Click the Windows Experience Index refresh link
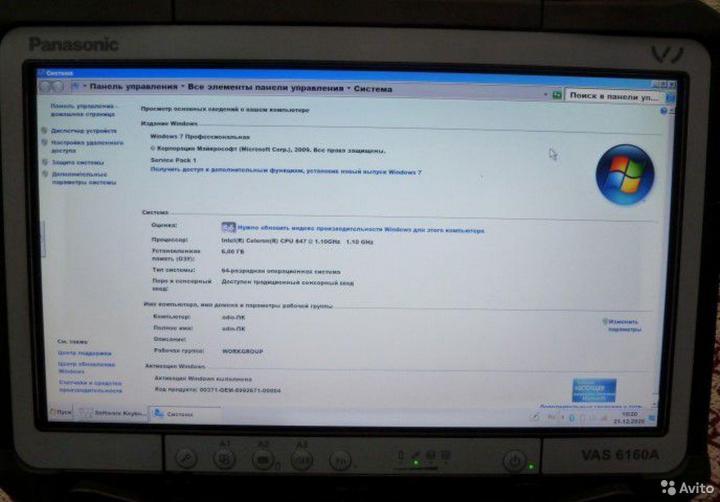 tap(360, 229)
